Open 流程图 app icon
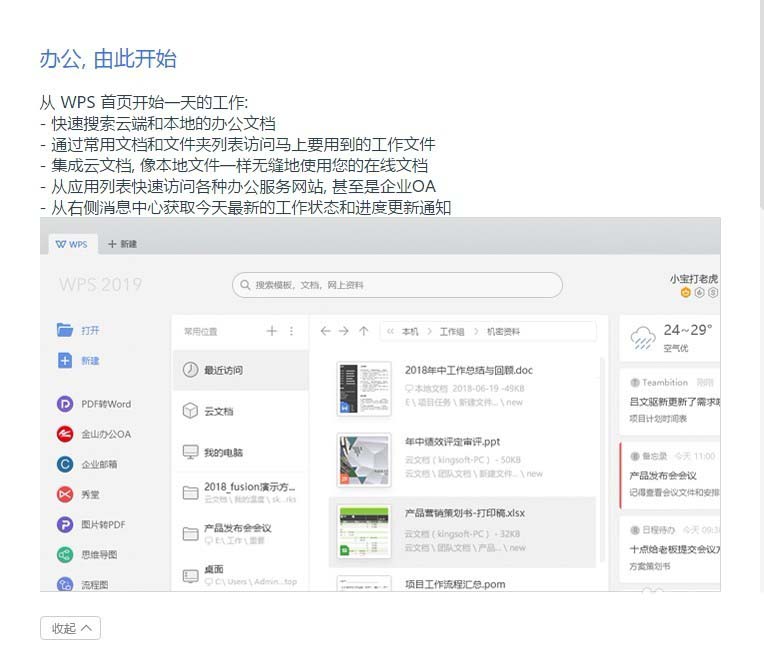Viewport: 764px width, 669px height. point(65,584)
